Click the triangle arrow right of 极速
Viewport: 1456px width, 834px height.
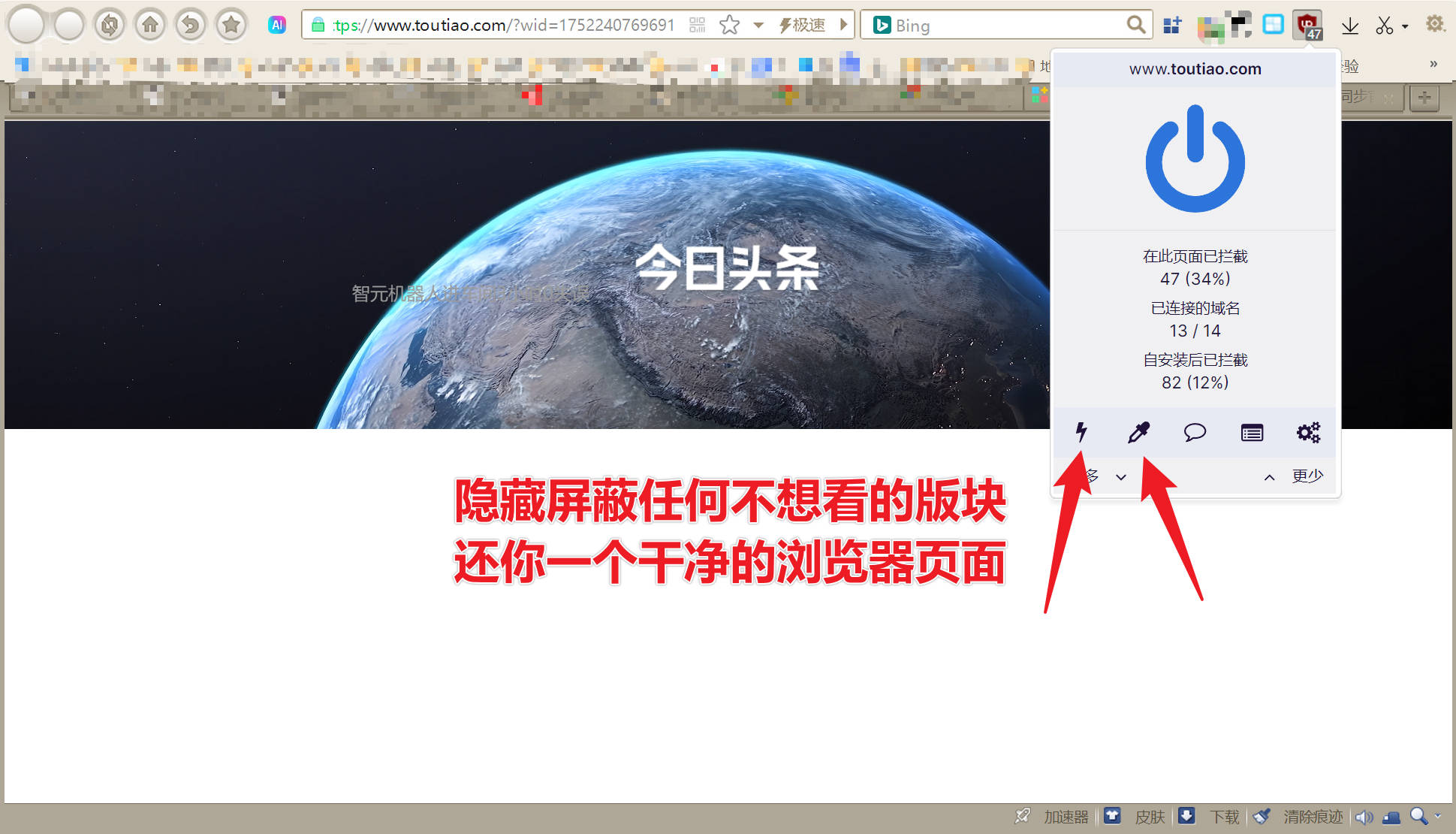[x=843, y=25]
